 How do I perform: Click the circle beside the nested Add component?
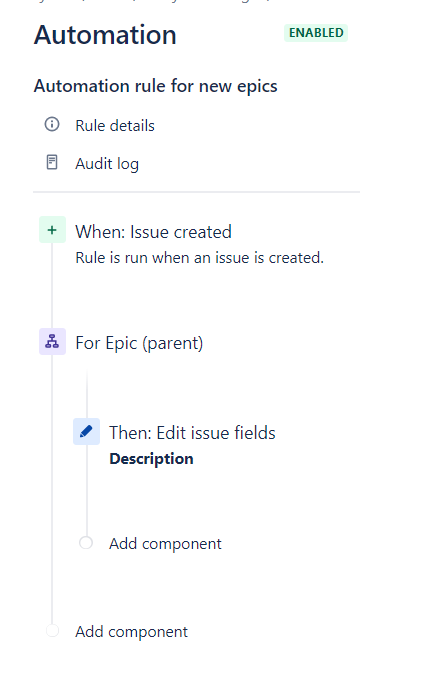(x=86, y=543)
